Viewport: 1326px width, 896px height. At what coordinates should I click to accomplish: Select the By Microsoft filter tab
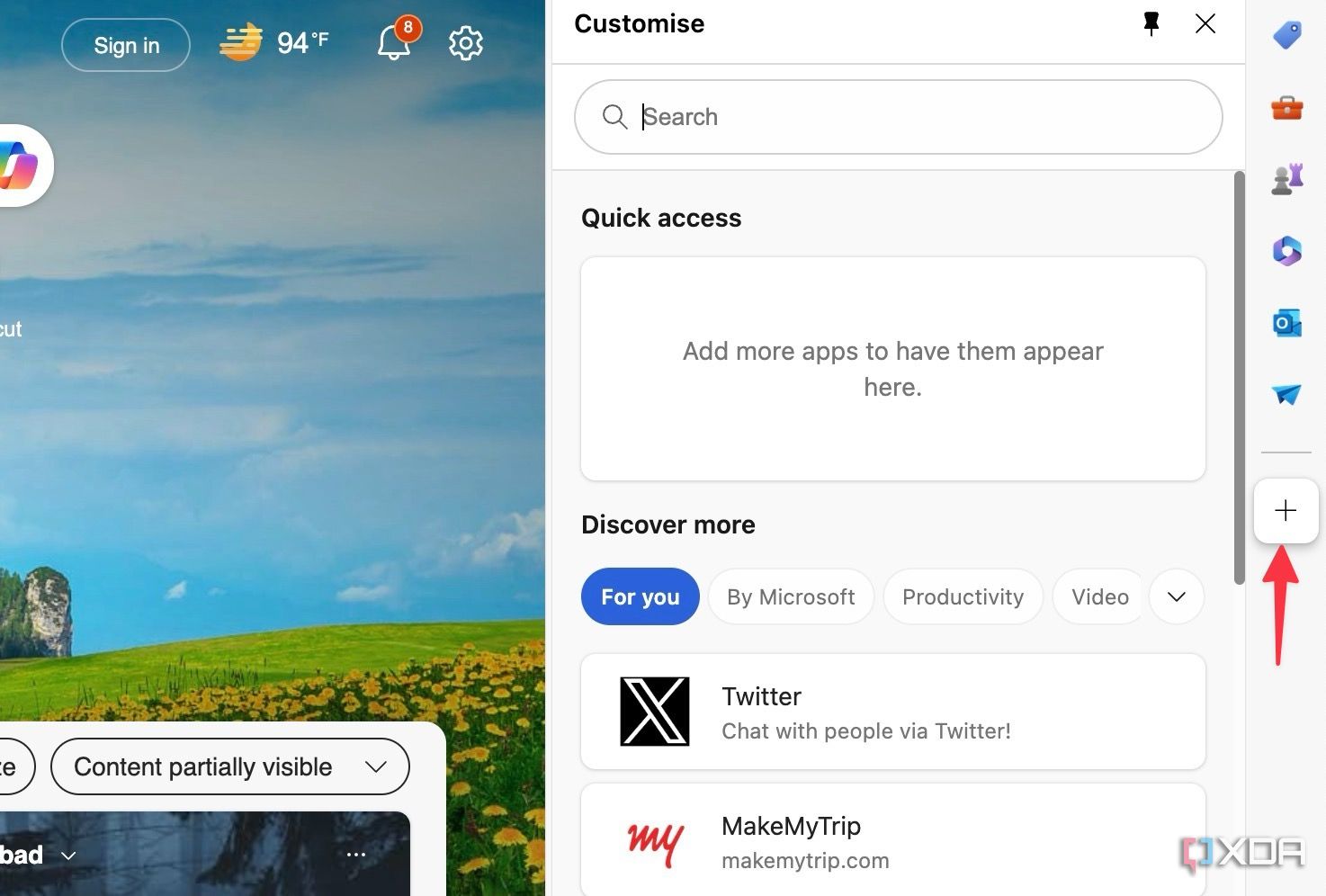[x=791, y=596]
